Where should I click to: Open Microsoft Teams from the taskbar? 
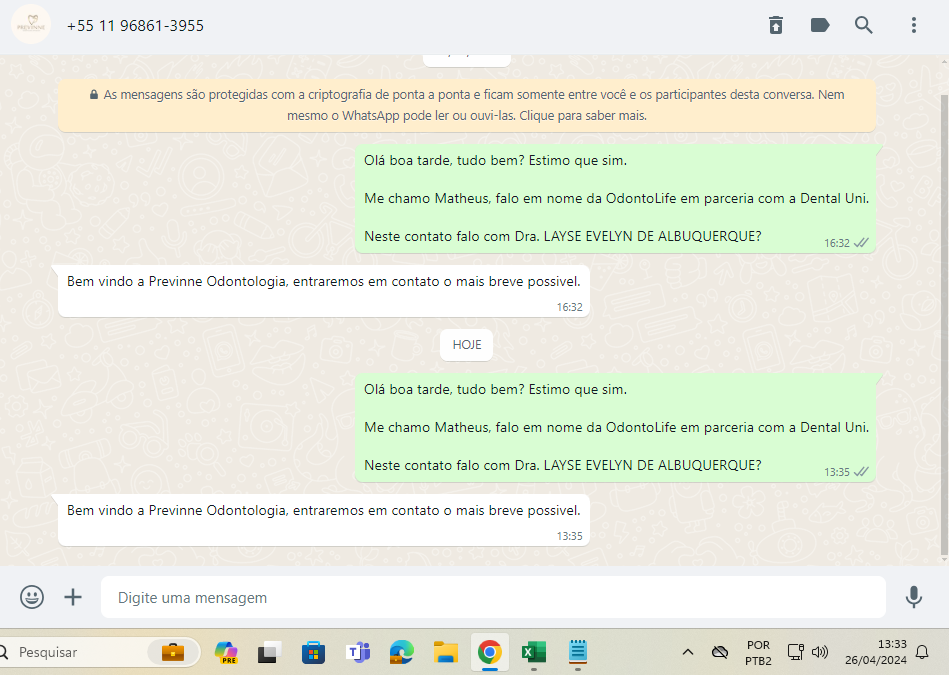357,652
